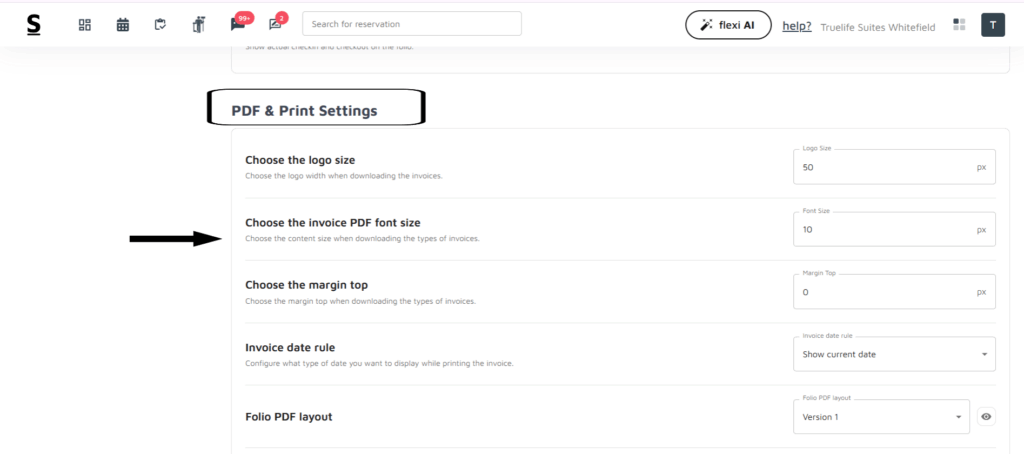1024x454 pixels.
Task: Open chat messages with 99+ badge
Action: click(x=238, y=24)
